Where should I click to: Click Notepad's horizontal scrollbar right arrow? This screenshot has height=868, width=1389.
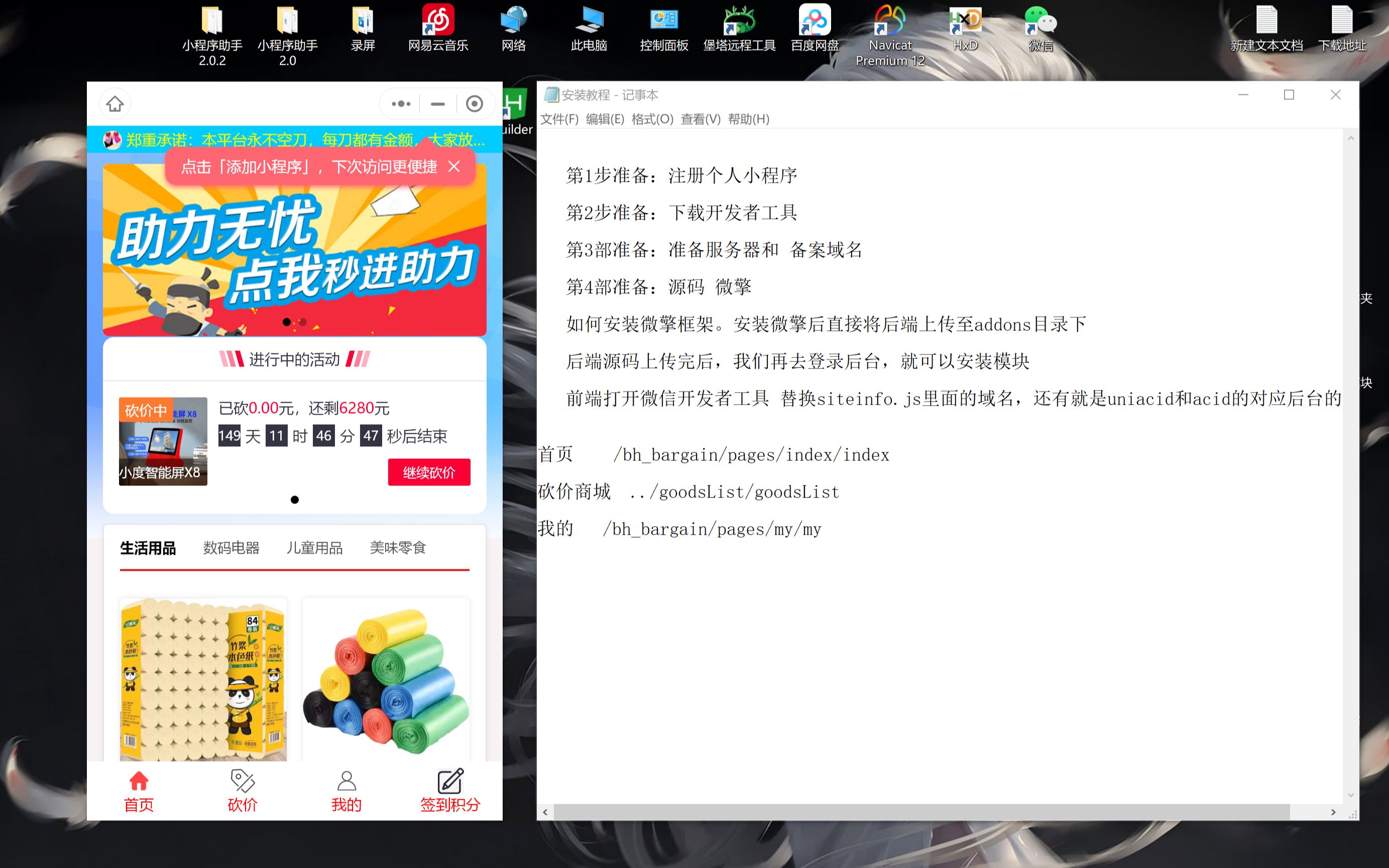click(1333, 812)
